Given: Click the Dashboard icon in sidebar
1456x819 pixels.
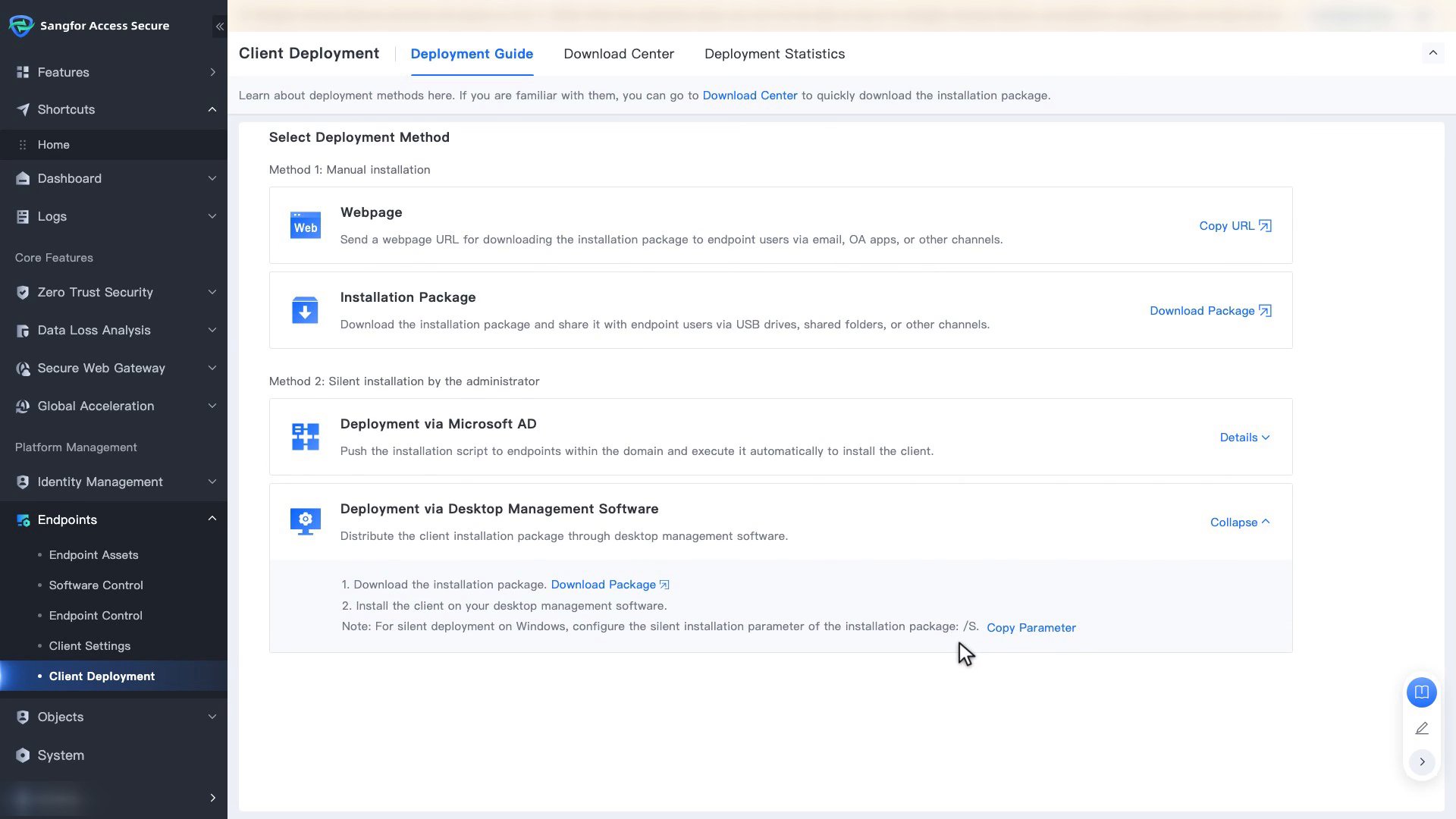Looking at the screenshot, I should click(x=23, y=178).
